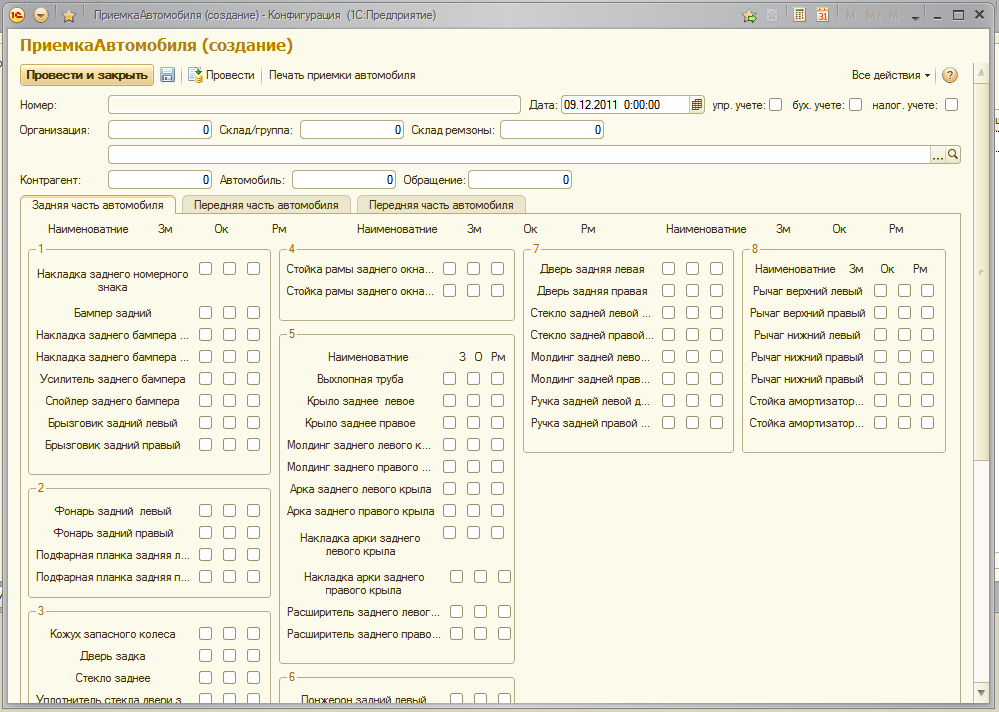Enable the упр. учете checkbox
Screen dimensions: 999x712
point(775,104)
